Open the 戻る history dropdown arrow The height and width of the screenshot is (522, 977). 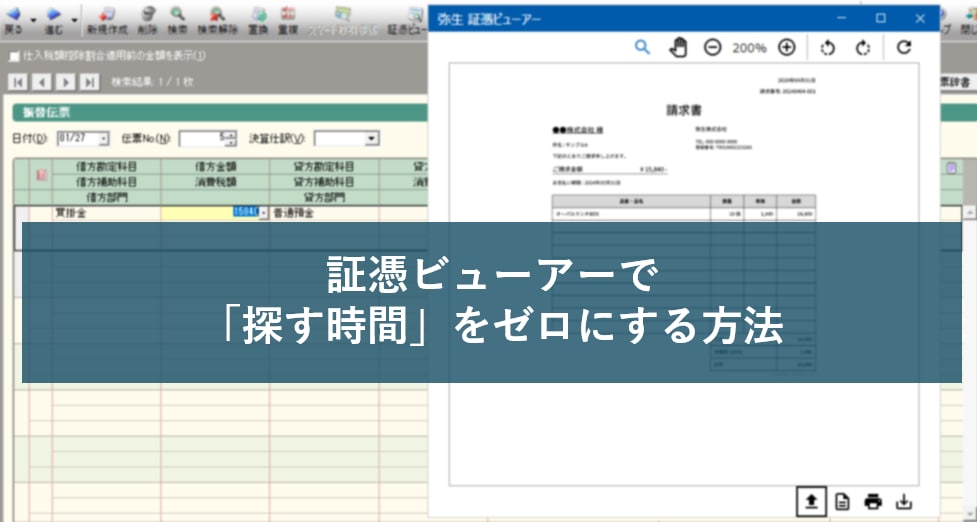tap(33, 18)
